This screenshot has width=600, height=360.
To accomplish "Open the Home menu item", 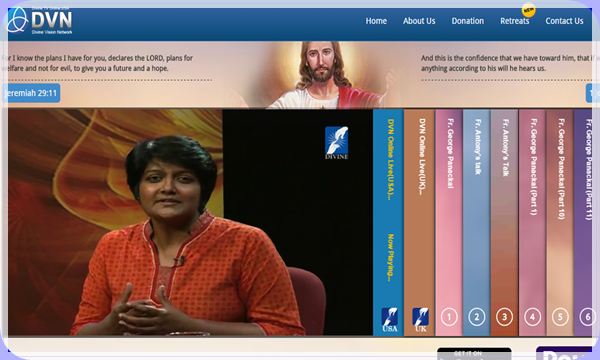I will point(376,21).
